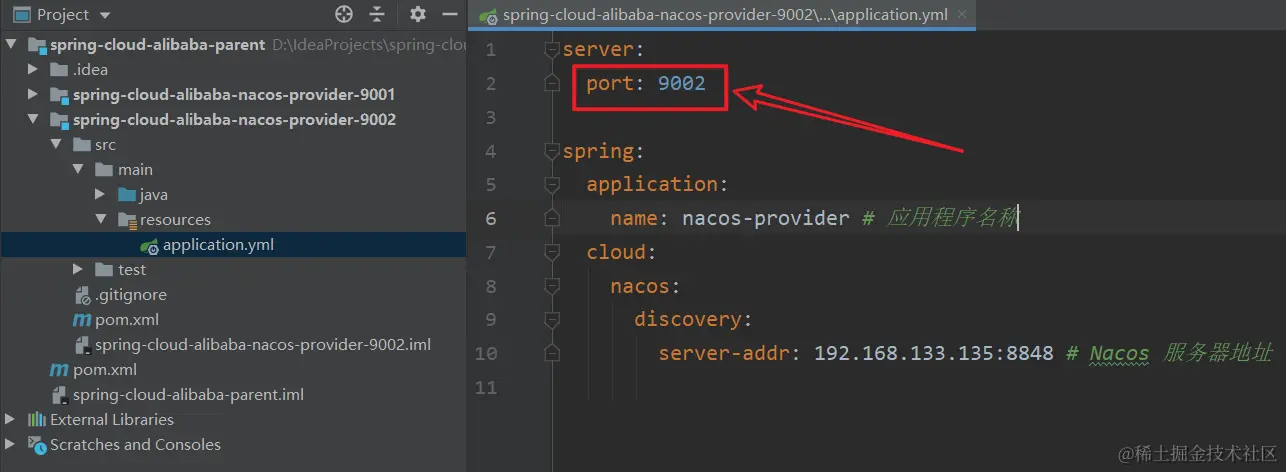Image resolution: width=1286 pixels, height=472 pixels.
Task: Hide the Project tool window with minus icon
Action: click(x=449, y=14)
